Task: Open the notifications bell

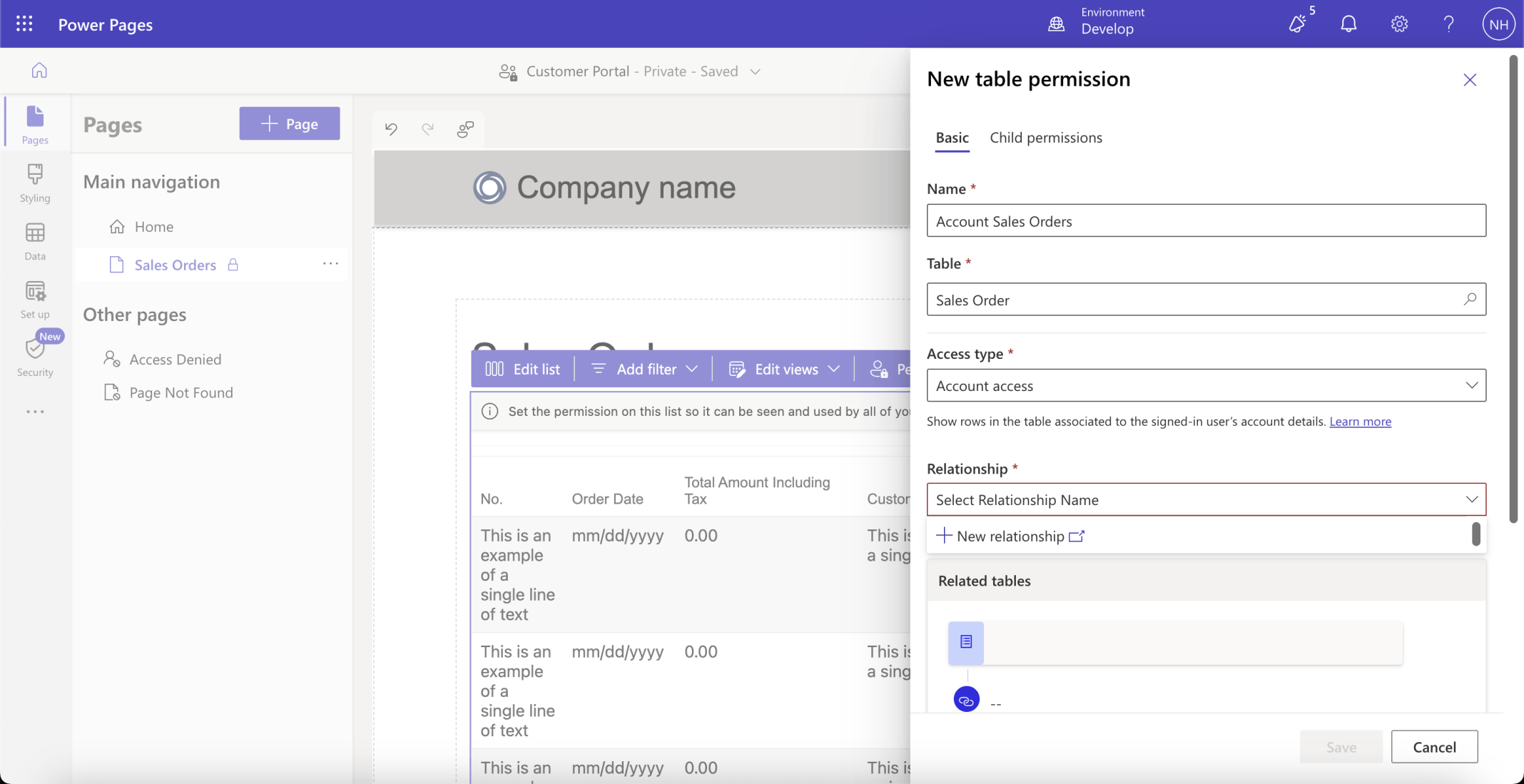Action: 1348,24
